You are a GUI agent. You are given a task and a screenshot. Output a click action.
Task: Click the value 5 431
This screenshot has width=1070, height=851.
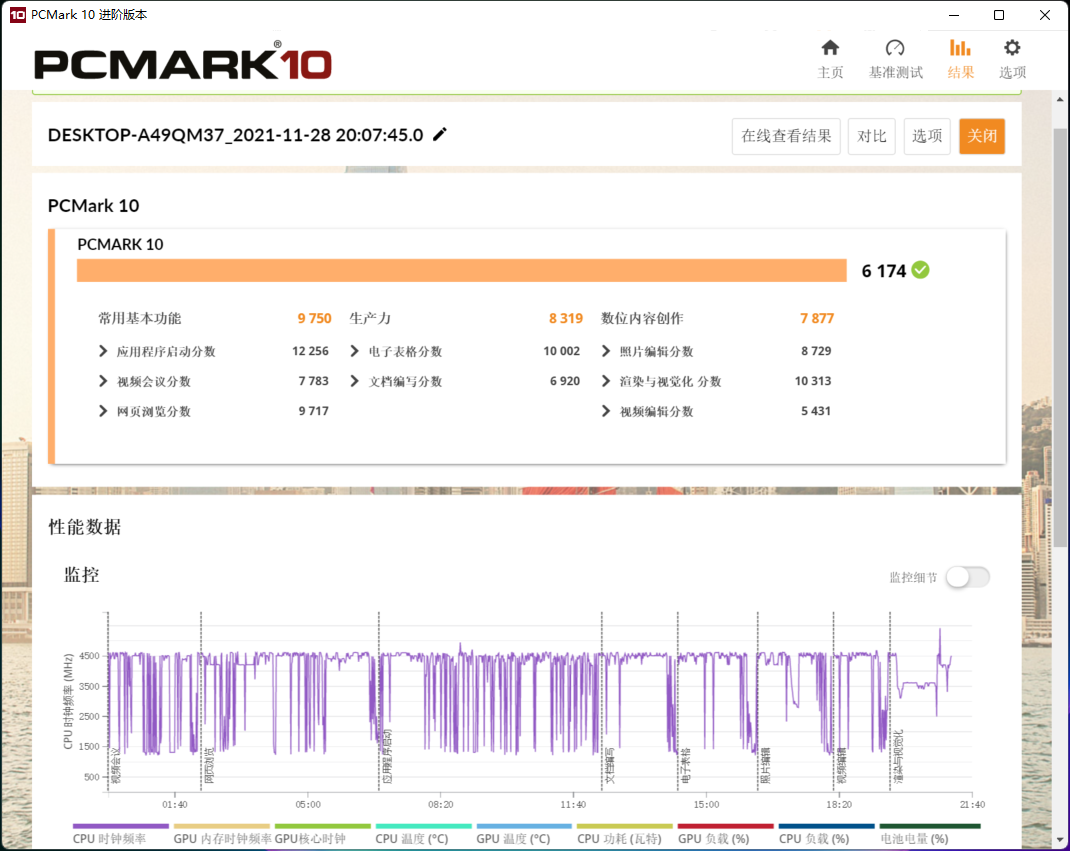(x=816, y=411)
